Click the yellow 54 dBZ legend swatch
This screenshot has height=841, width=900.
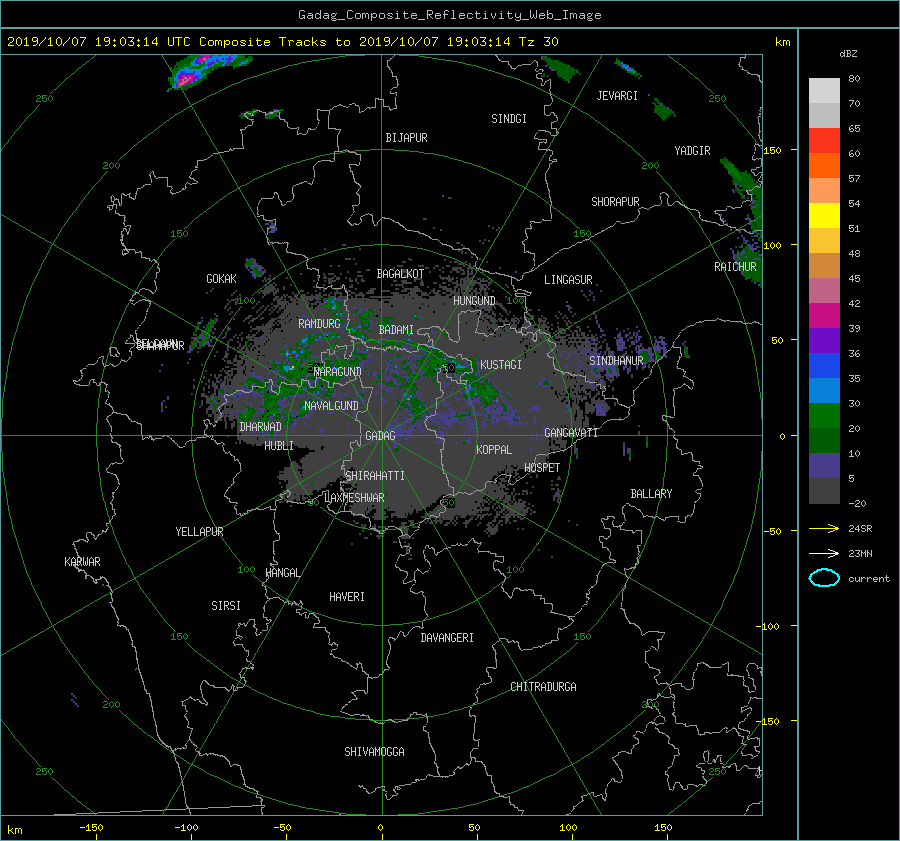824,215
